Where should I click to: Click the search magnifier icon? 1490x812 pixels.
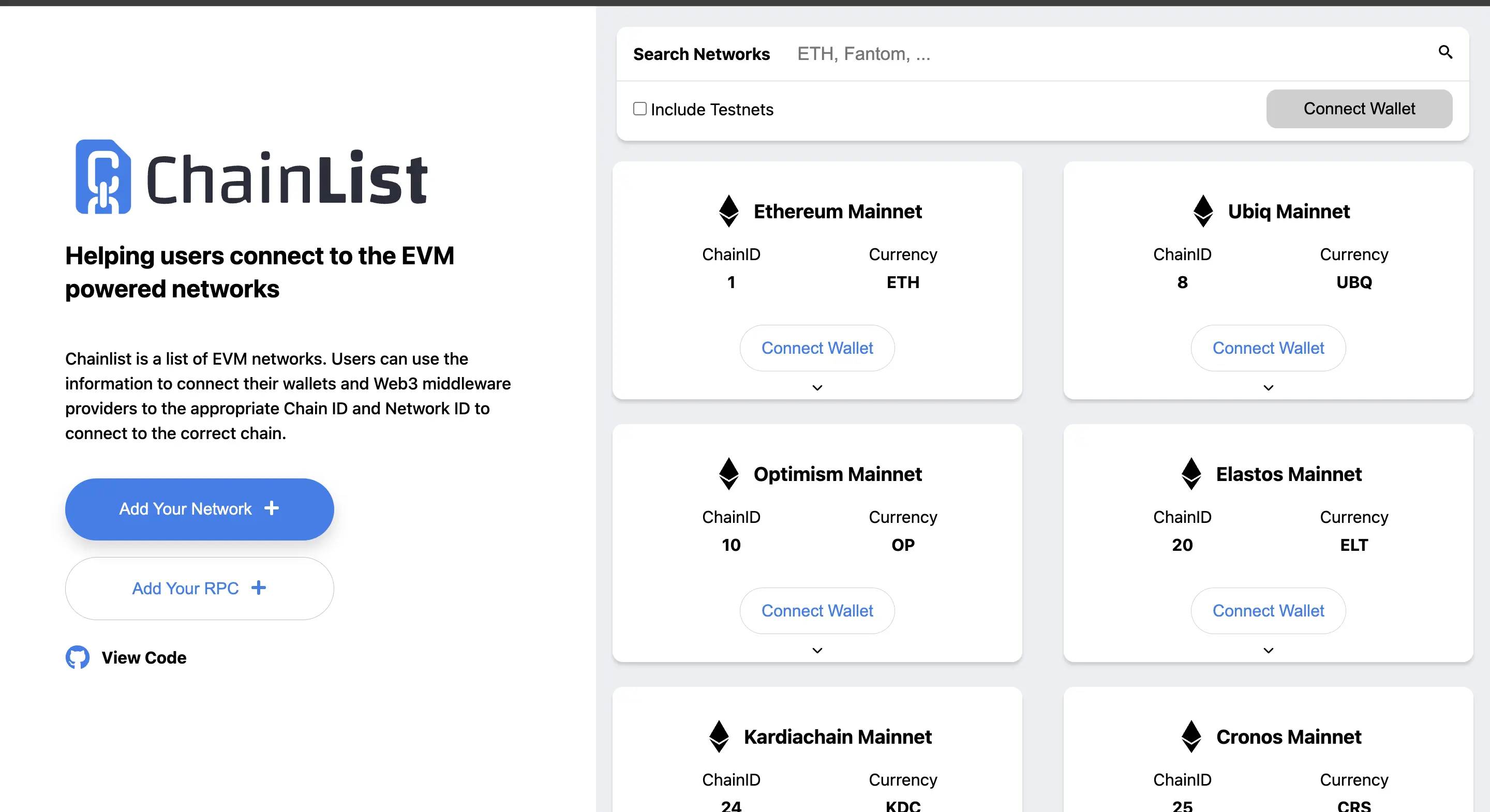click(x=1446, y=53)
